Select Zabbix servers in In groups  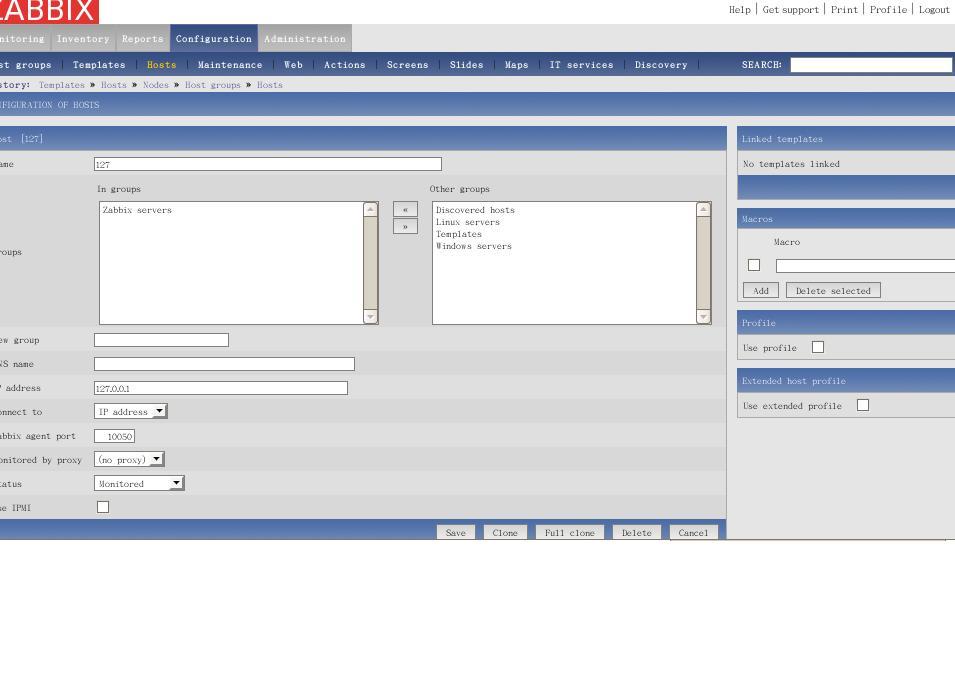(137, 210)
